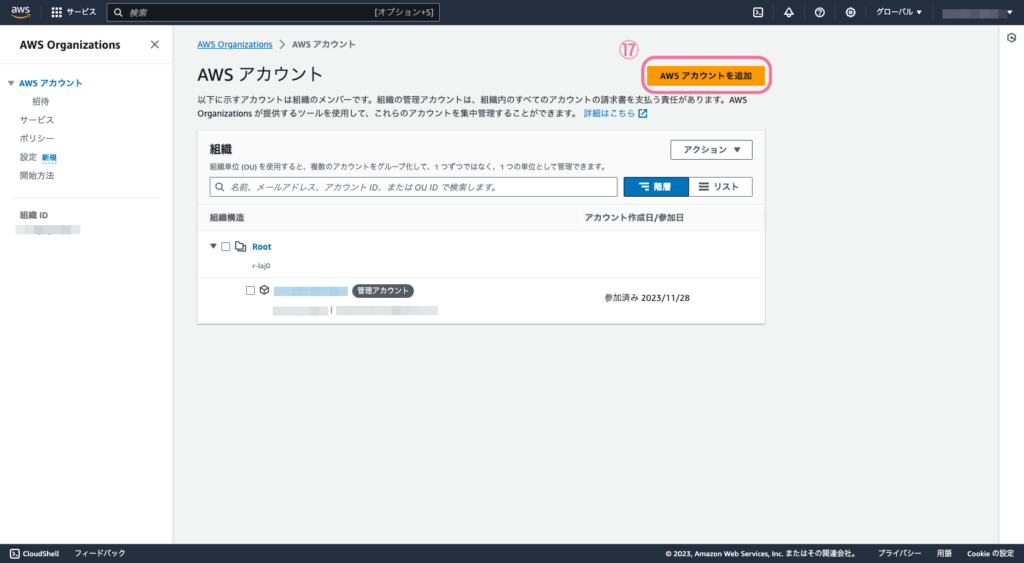Tick the management account checkbox
This screenshot has width=1024, height=563.
(250, 290)
